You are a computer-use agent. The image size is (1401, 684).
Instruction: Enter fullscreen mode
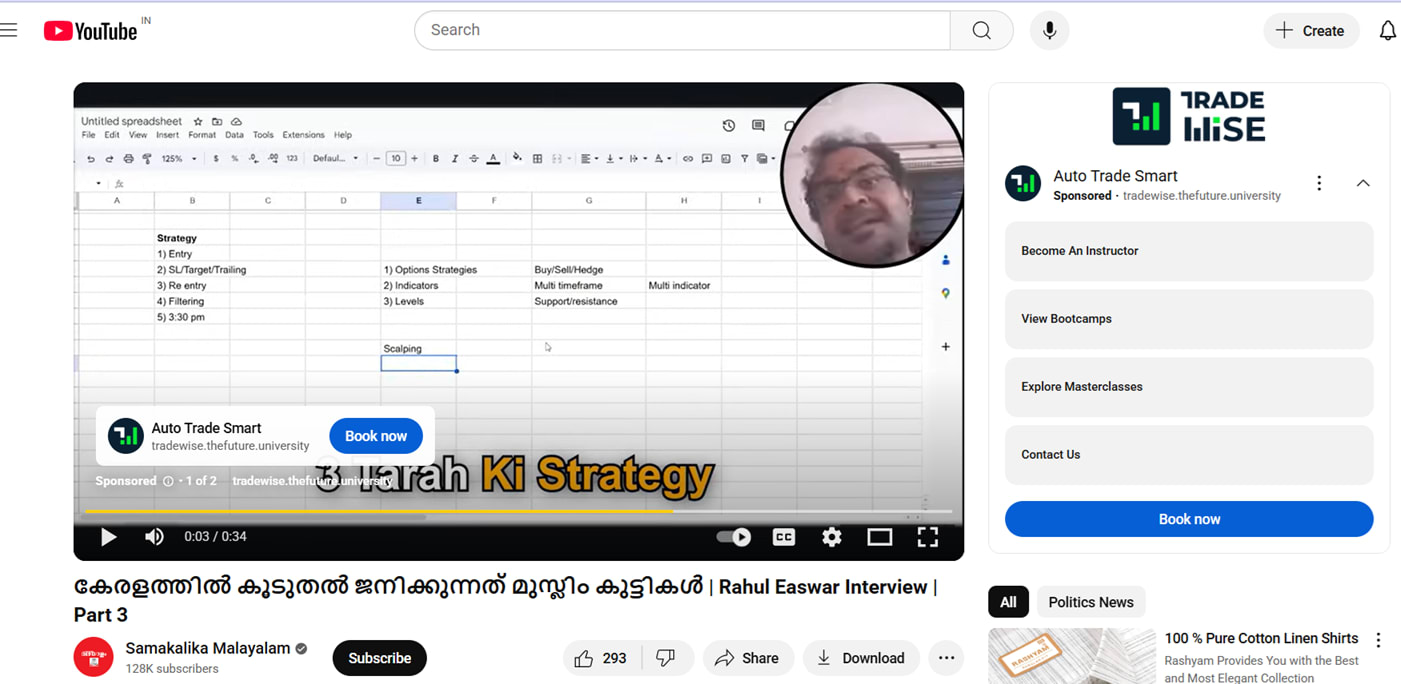(x=927, y=537)
